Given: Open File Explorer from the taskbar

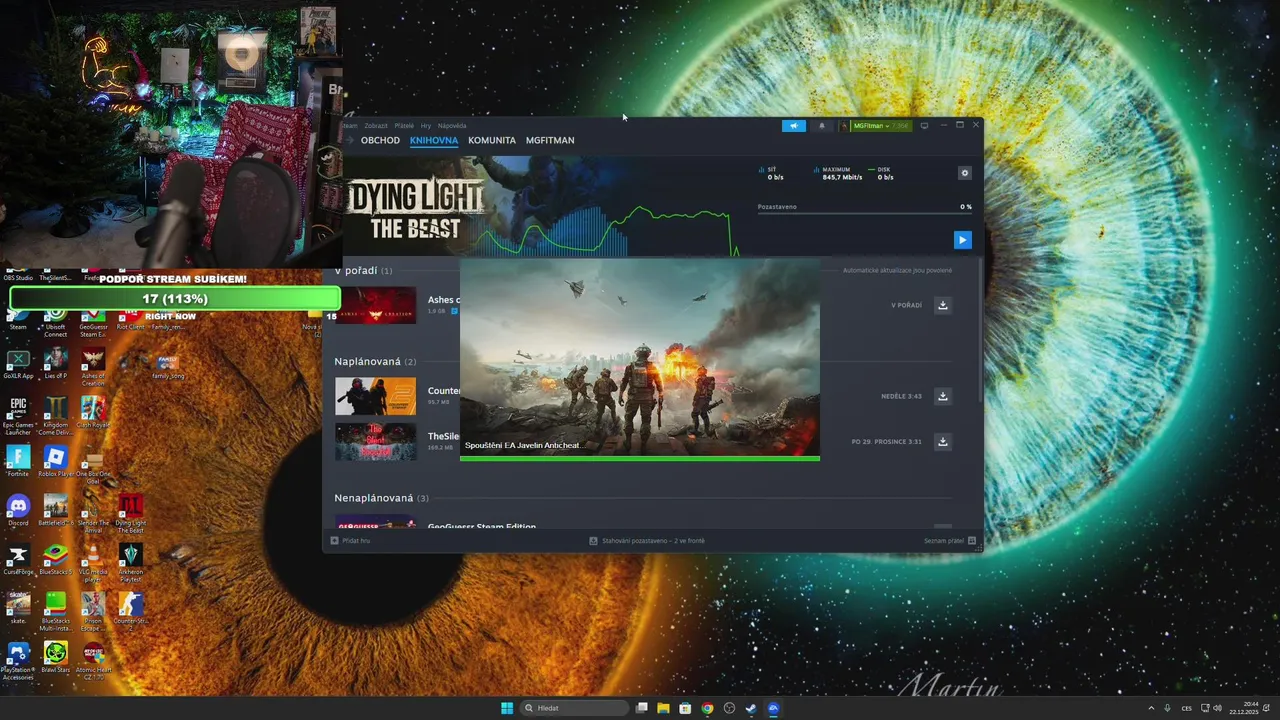Looking at the screenshot, I should pos(663,708).
